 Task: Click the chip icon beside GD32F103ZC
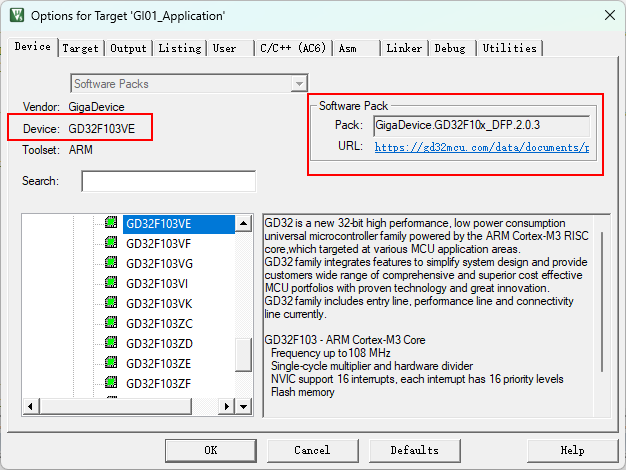coord(111,322)
